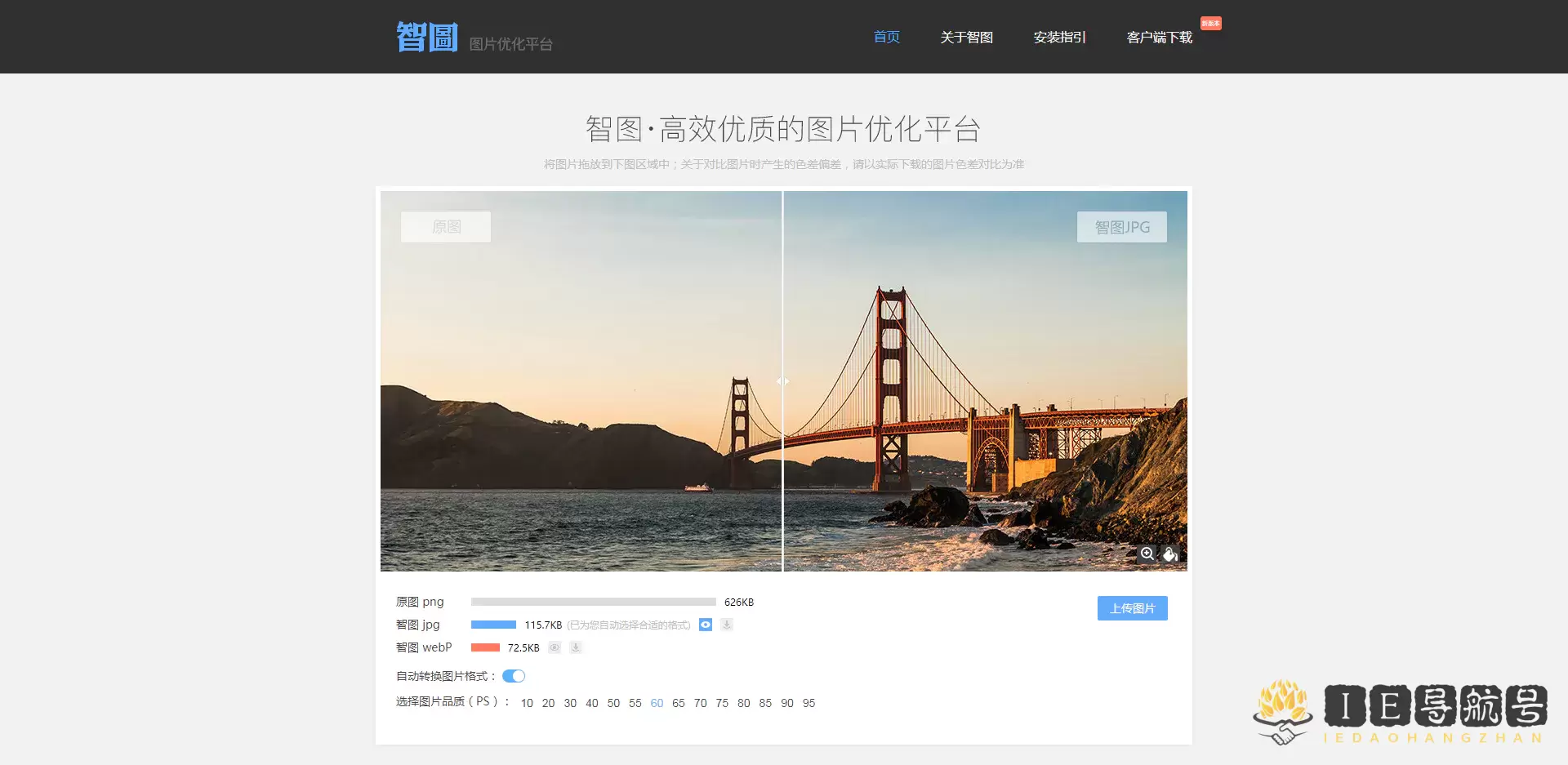Select image quality 40
Screen dimensions: 1568x765
(x=592, y=703)
